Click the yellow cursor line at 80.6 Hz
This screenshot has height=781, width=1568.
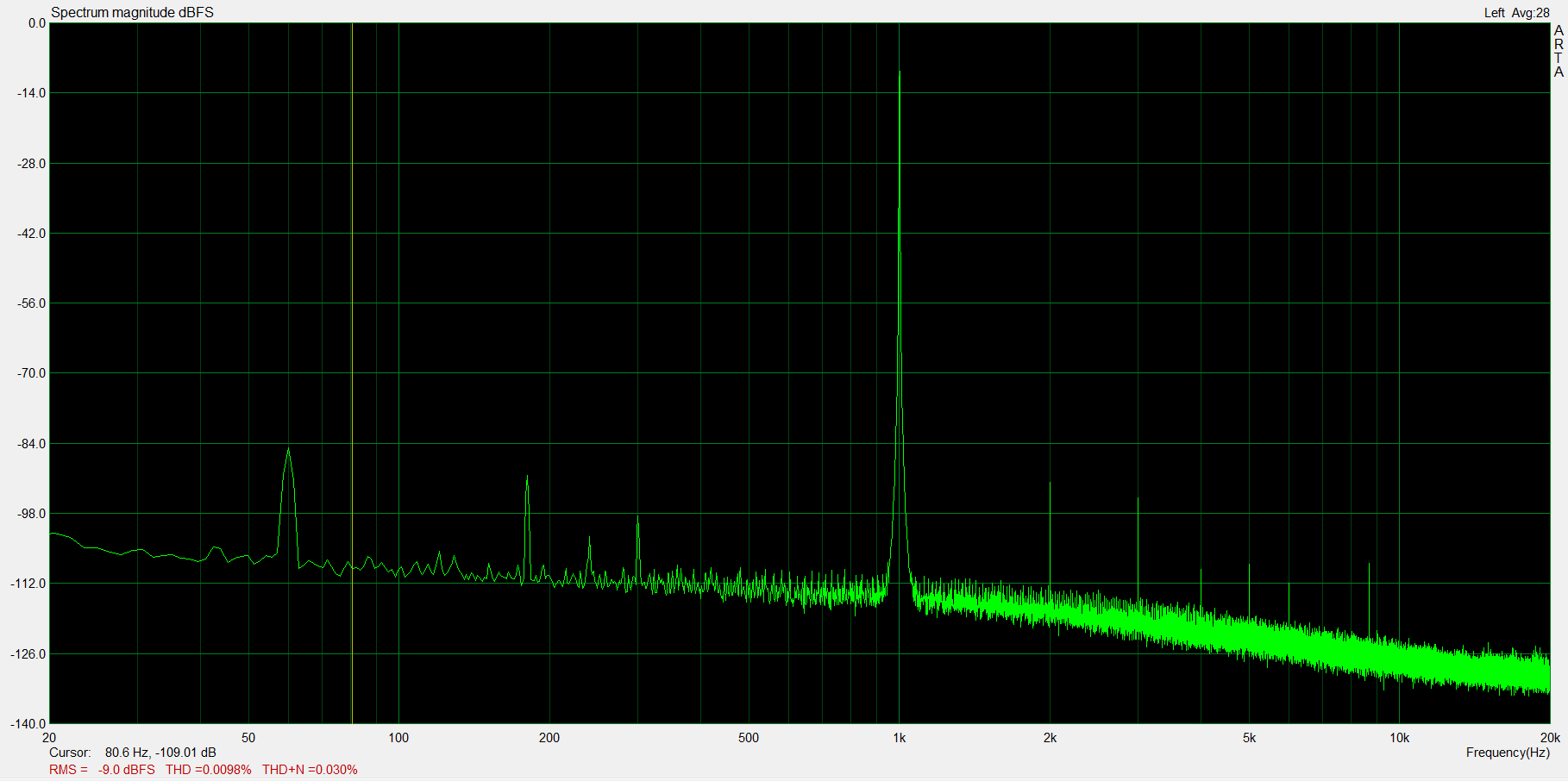[x=352, y=372]
